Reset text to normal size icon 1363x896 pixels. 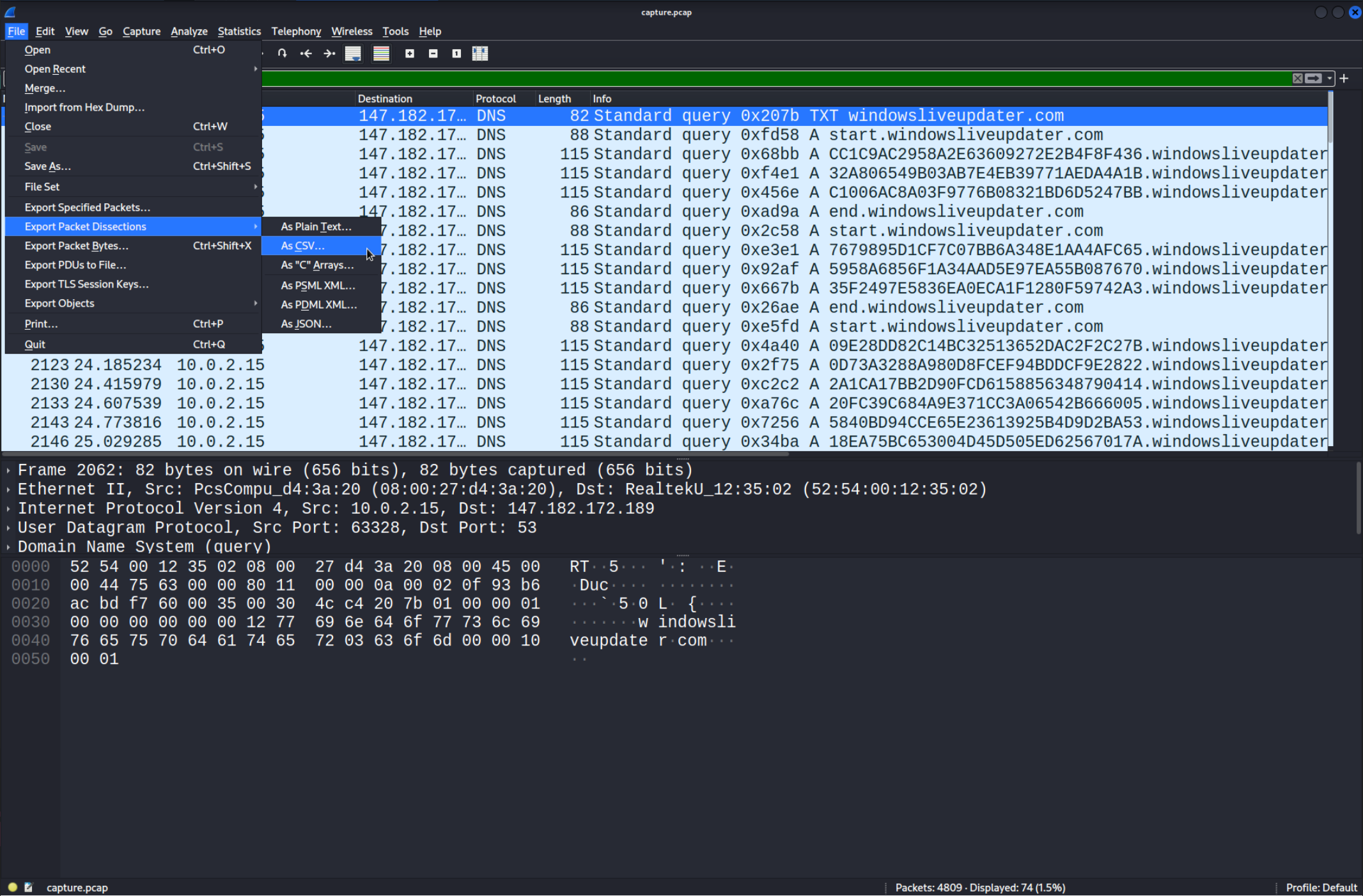(456, 54)
